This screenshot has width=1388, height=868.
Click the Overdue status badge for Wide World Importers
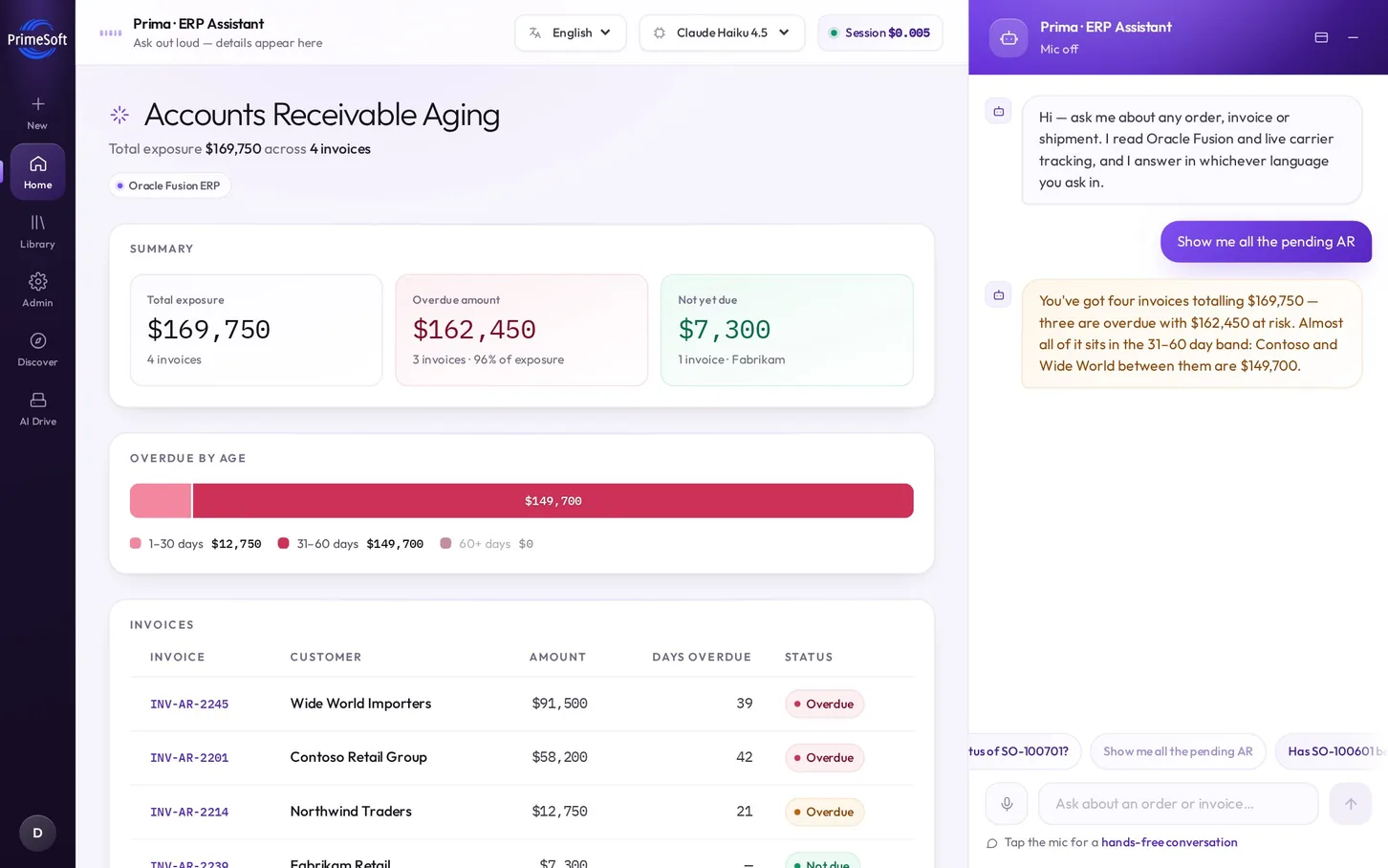coord(824,704)
